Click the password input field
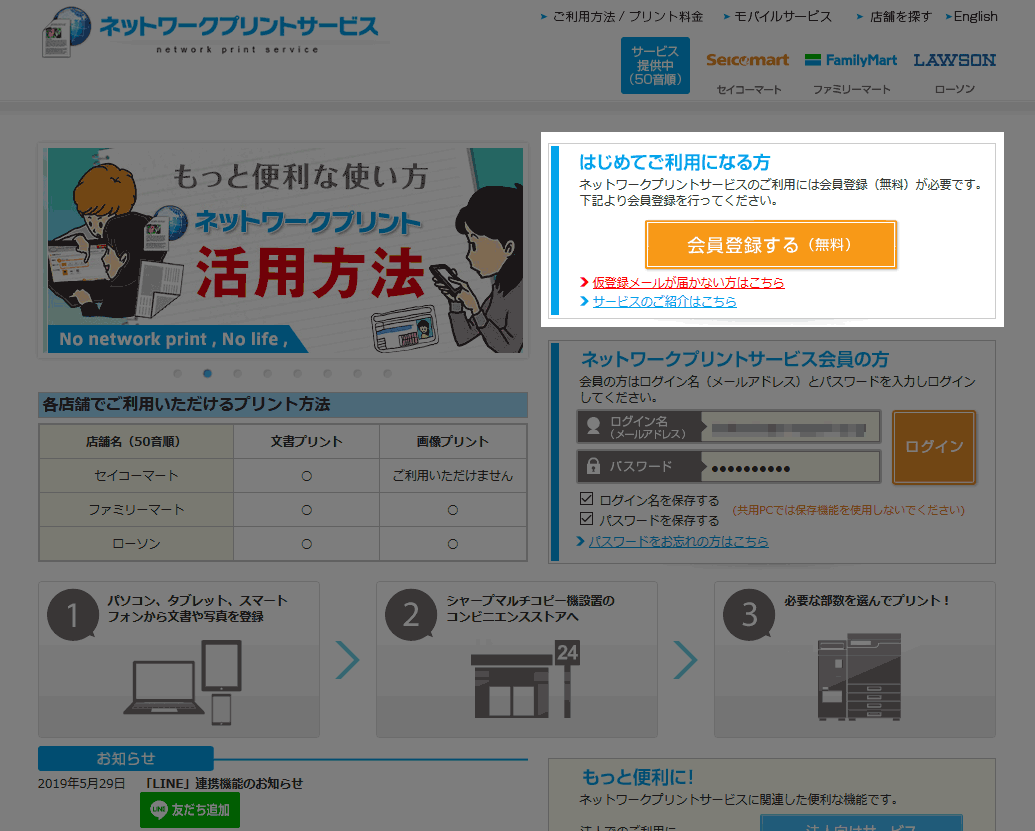Image resolution: width=1035 pixels, height=831 pixels. 788,467
